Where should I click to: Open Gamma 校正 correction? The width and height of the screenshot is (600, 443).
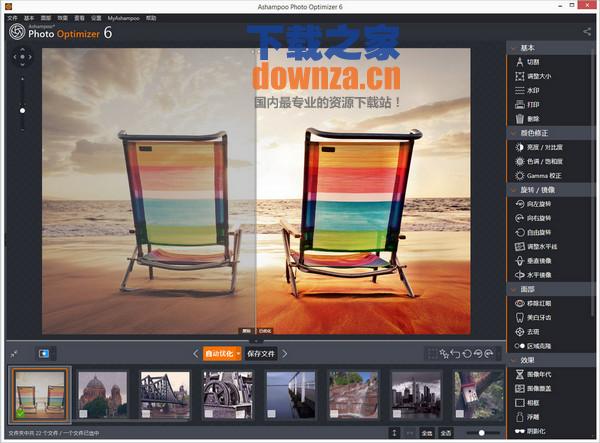538,176
